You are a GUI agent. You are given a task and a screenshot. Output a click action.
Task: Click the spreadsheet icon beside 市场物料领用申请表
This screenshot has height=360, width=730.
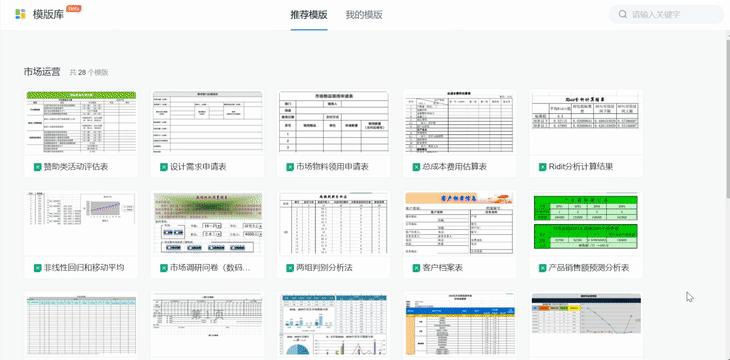(290, 167)
